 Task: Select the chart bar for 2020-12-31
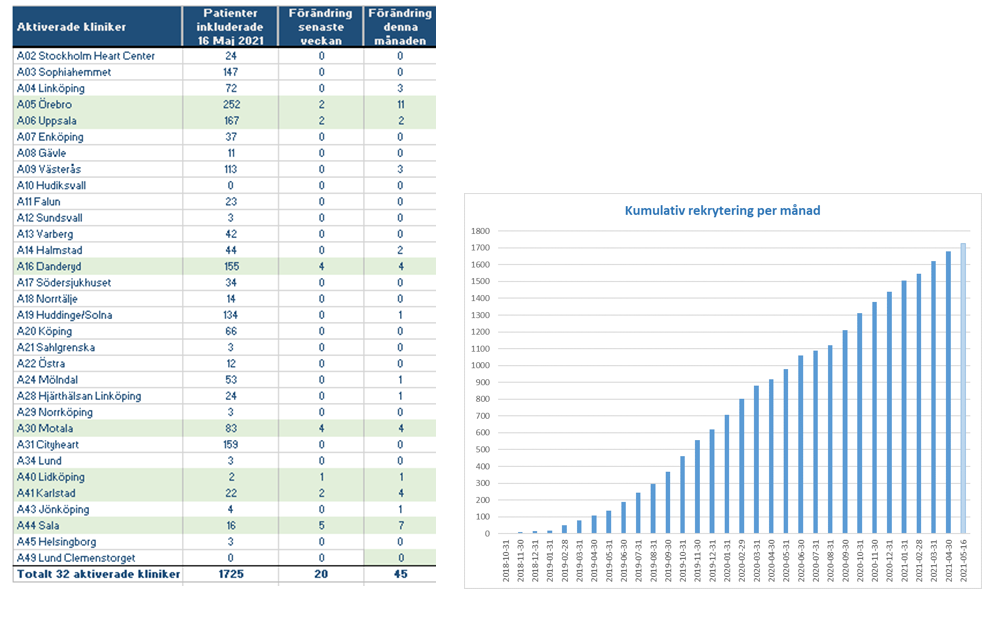(x=889, y=413)
